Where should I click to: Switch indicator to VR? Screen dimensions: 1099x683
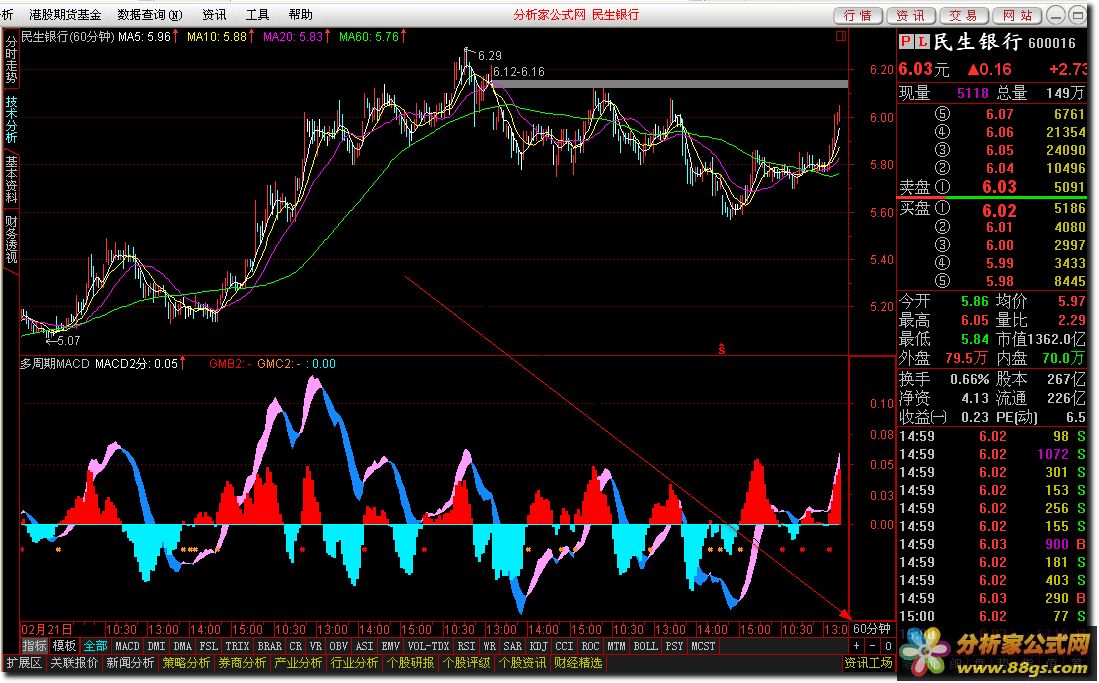pyautogui.click(x=316, y=646)
